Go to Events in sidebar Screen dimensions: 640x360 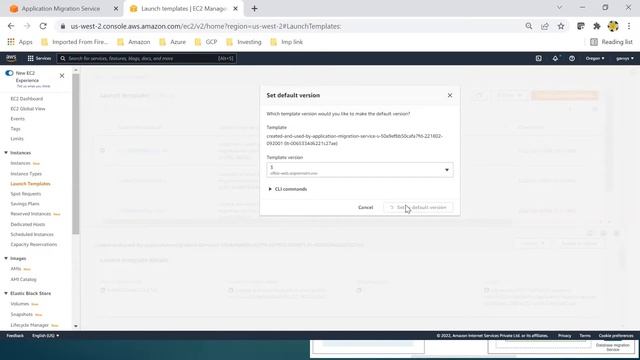coord(18,119)
